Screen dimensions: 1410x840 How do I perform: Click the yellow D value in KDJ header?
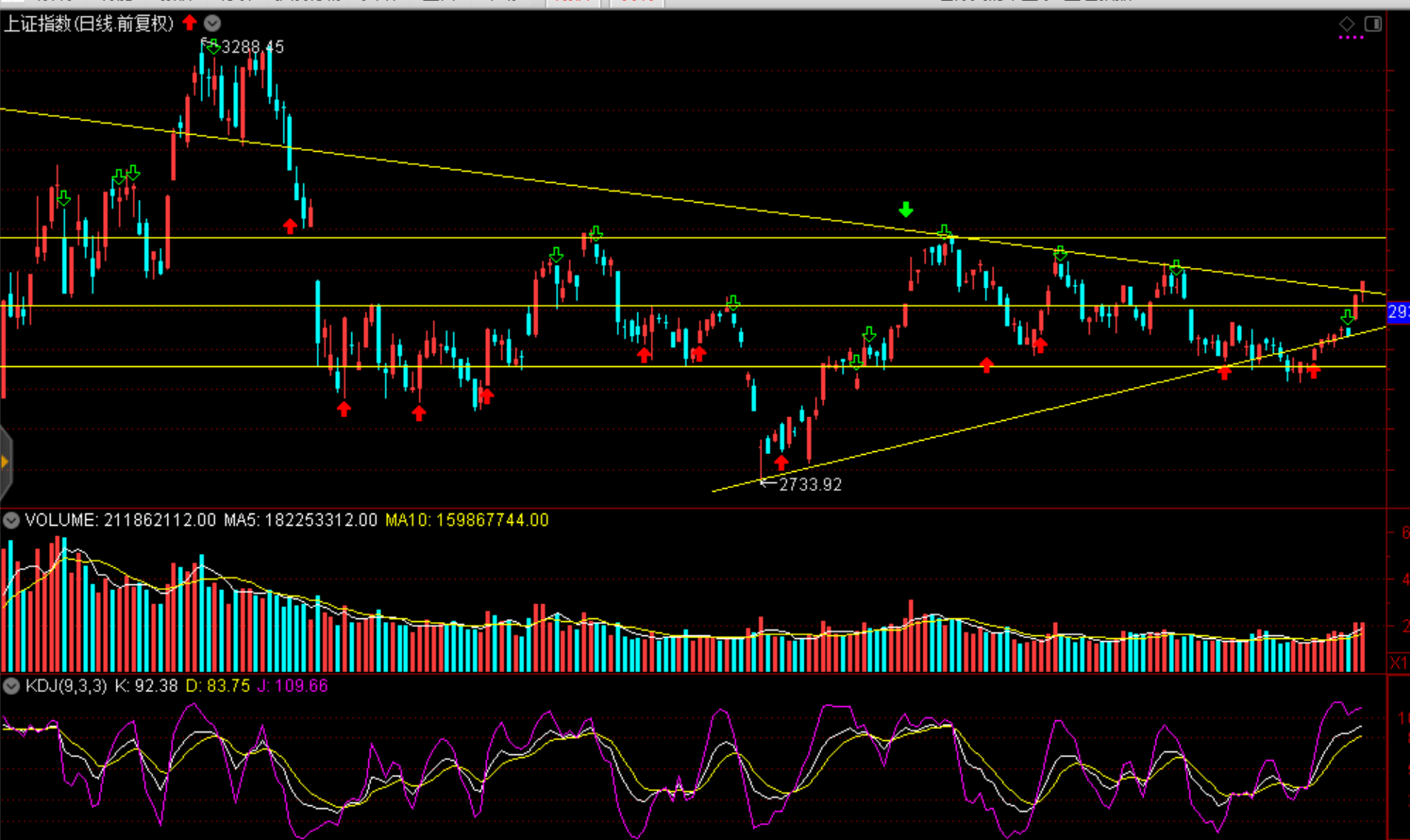tap(217, 686)
